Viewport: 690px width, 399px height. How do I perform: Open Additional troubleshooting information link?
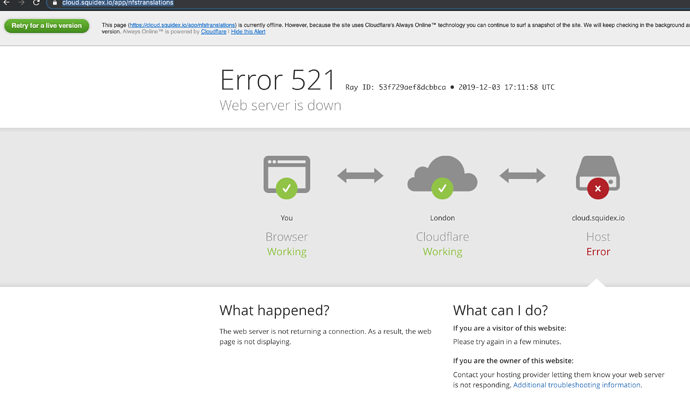tap(576, 385)
